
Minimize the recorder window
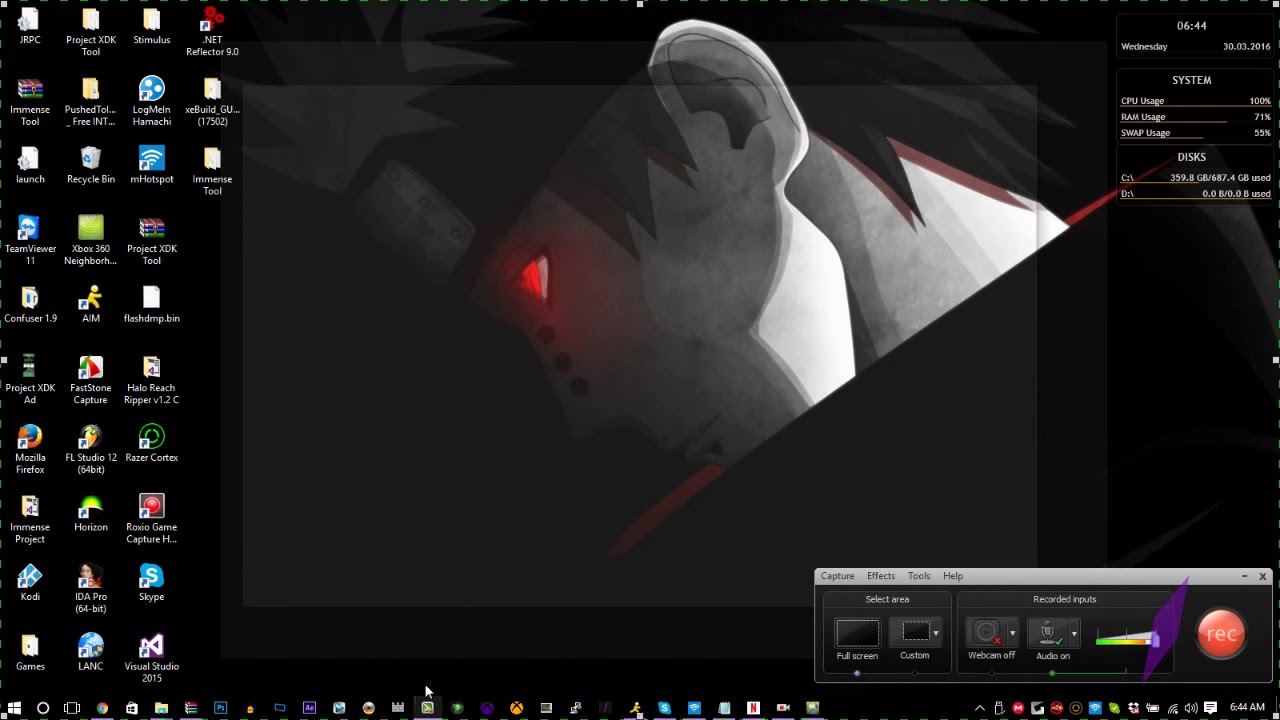coord(1244,576)
